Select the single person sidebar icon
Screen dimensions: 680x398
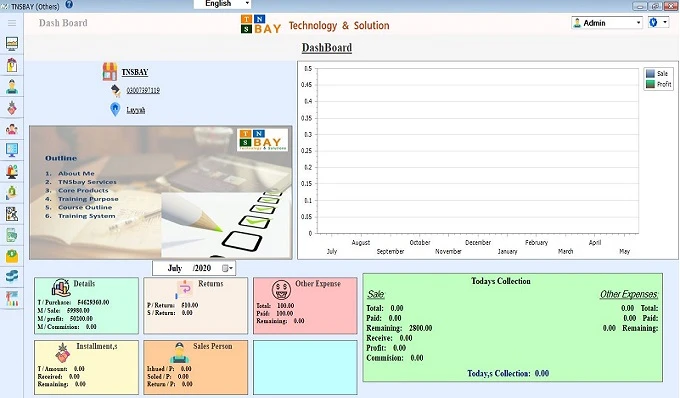pos(12,86)
